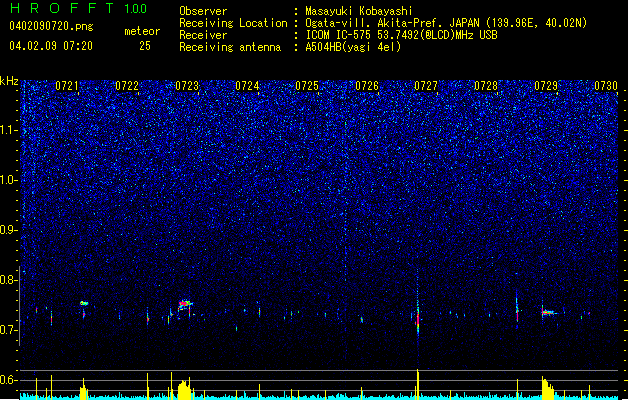
Task: Click the 0726 time marker
Action: (367, 85)
